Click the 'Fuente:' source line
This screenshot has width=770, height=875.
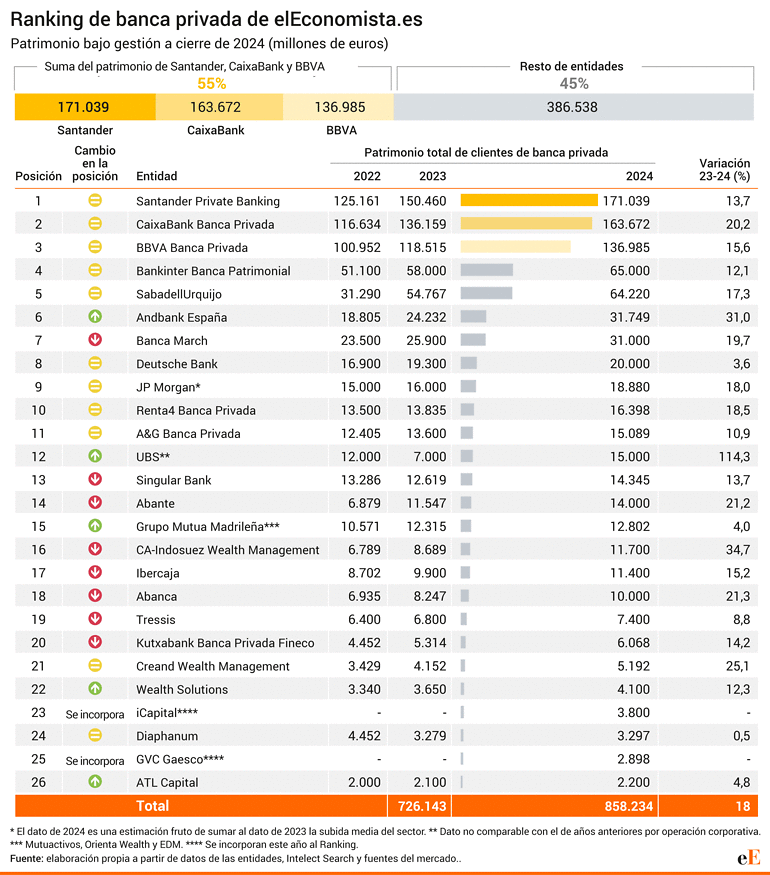point(235,858)
